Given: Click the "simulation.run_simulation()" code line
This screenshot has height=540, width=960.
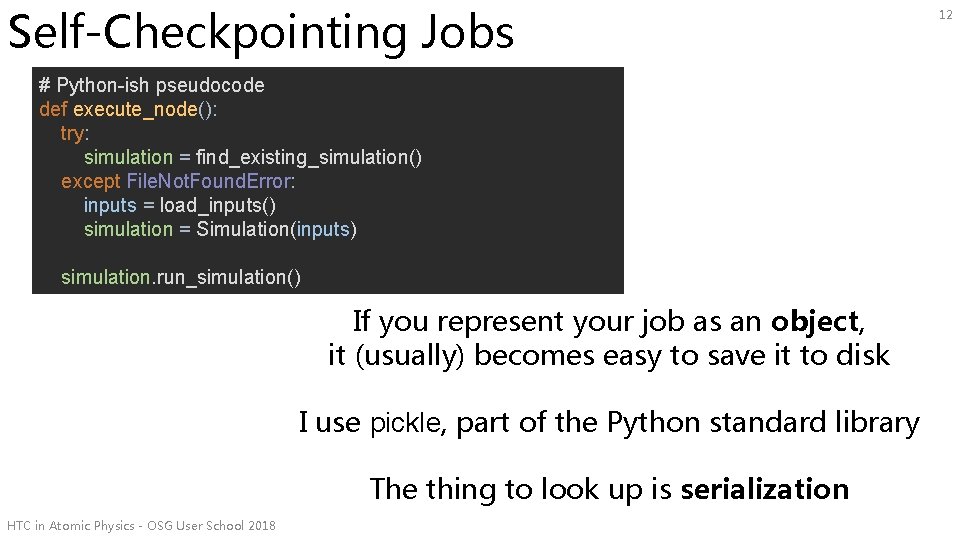Looking at the screenshot, I should pos(180,277).
